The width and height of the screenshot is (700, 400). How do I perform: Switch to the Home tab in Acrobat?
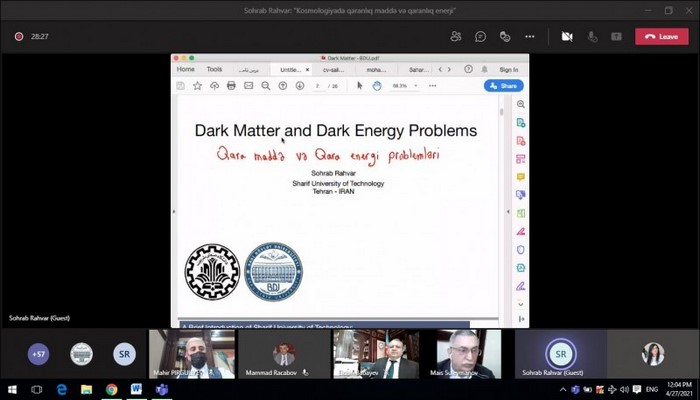point(186,69)
